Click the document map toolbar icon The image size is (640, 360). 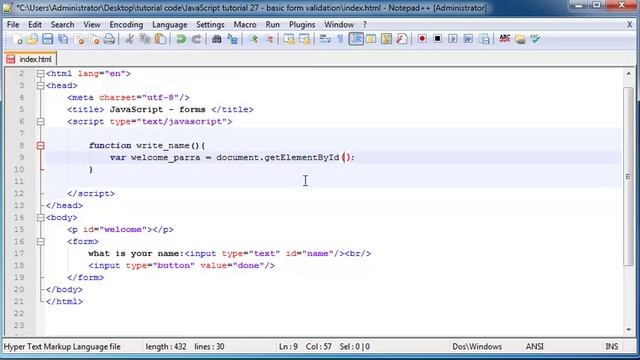[386, 39]
